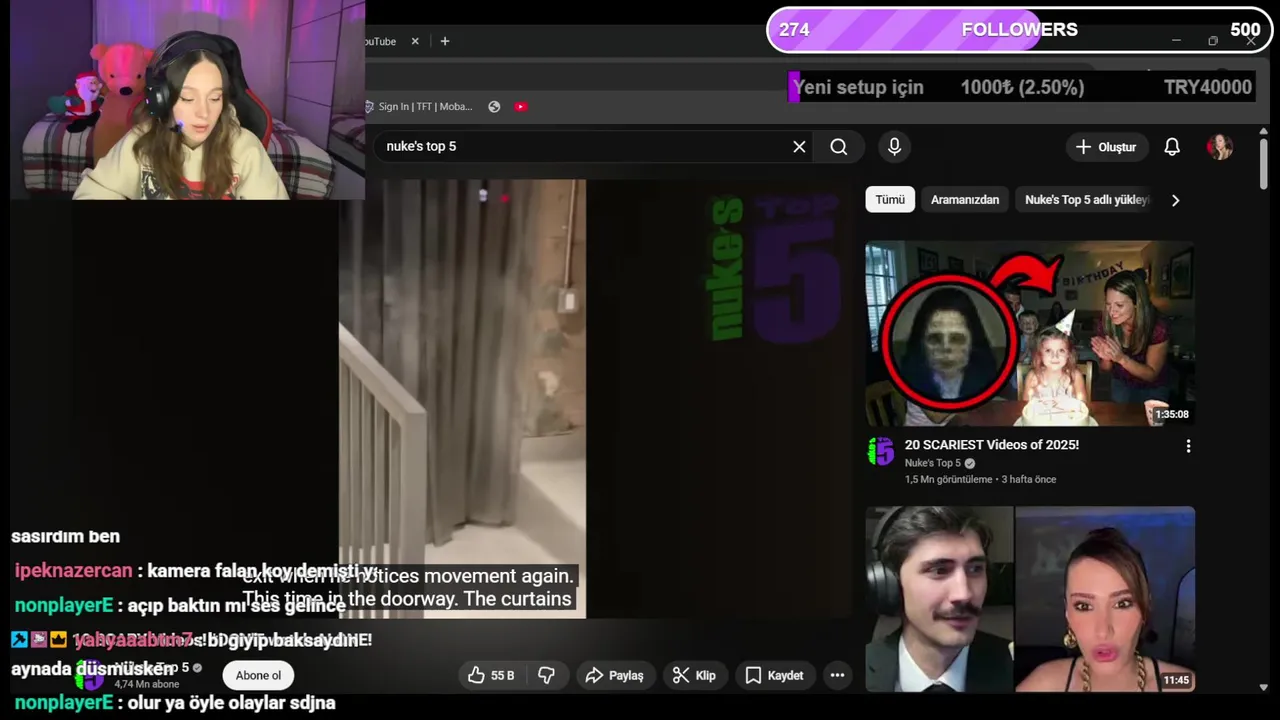The height and width of the screenshot is (720, 1280).
Task: Open a new browser tab with plus
Action: [x=445, y=41]
